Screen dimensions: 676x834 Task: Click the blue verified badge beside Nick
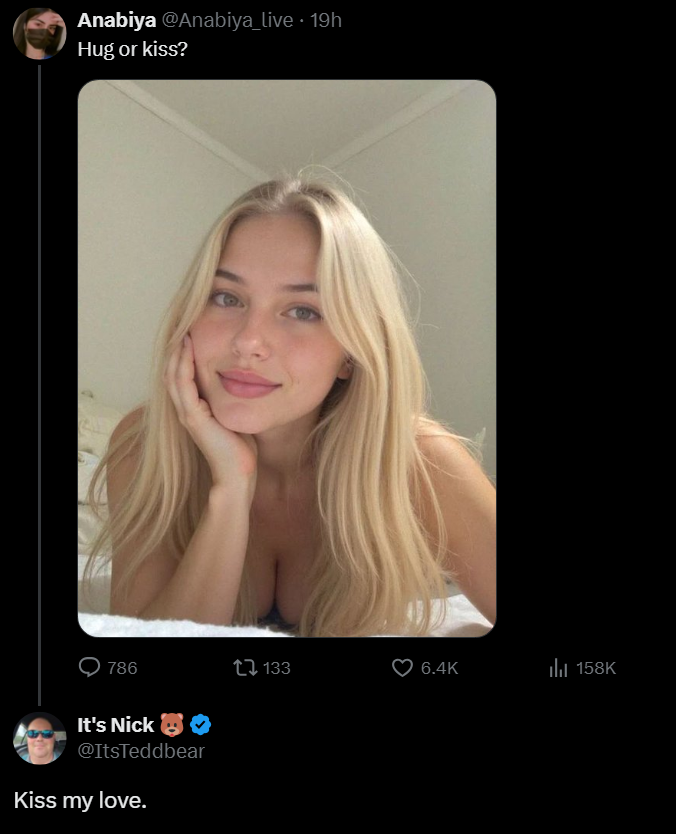(200, 725)
